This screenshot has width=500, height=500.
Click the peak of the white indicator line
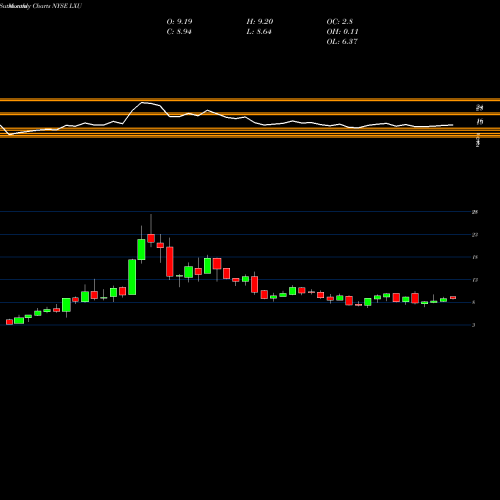coord(142,102)
